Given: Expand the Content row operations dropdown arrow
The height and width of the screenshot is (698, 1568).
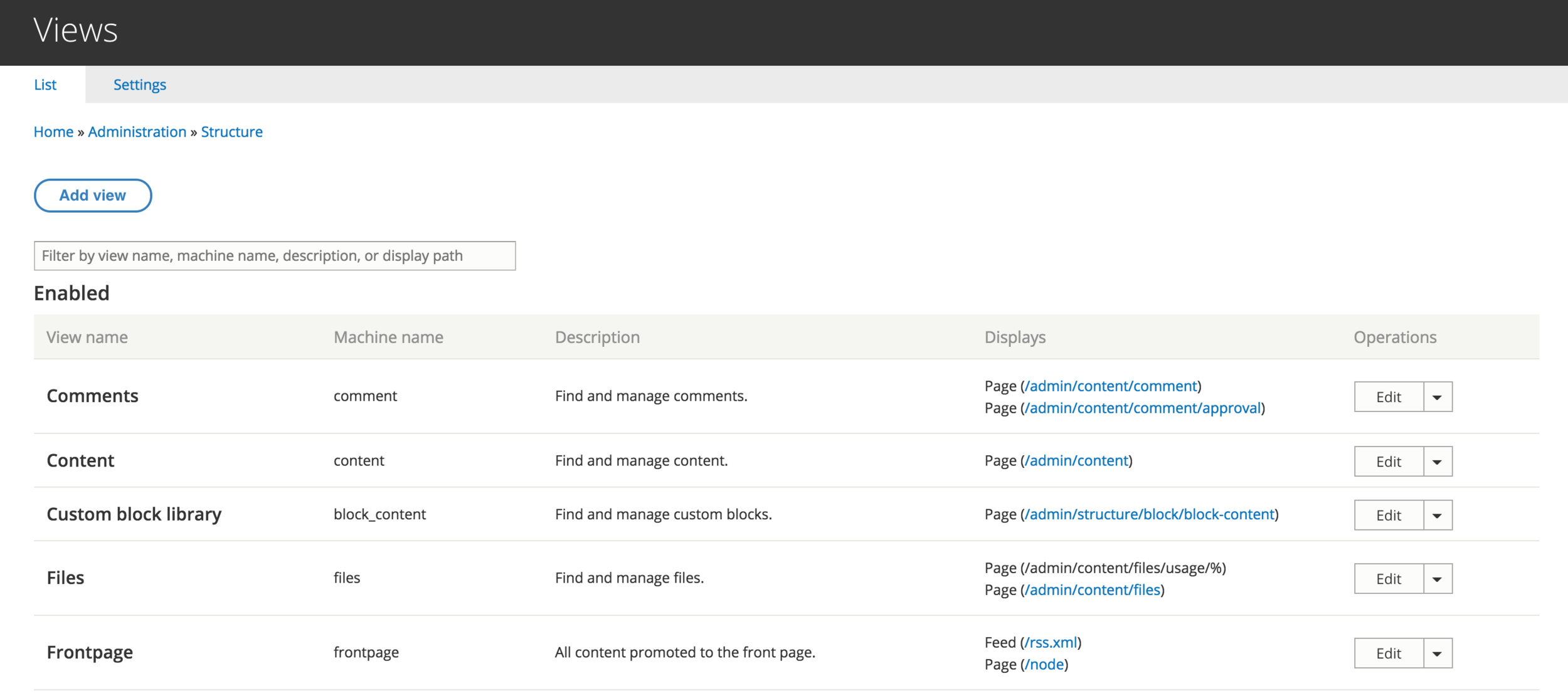Looking at the screenshot, I should [1437, 462].
